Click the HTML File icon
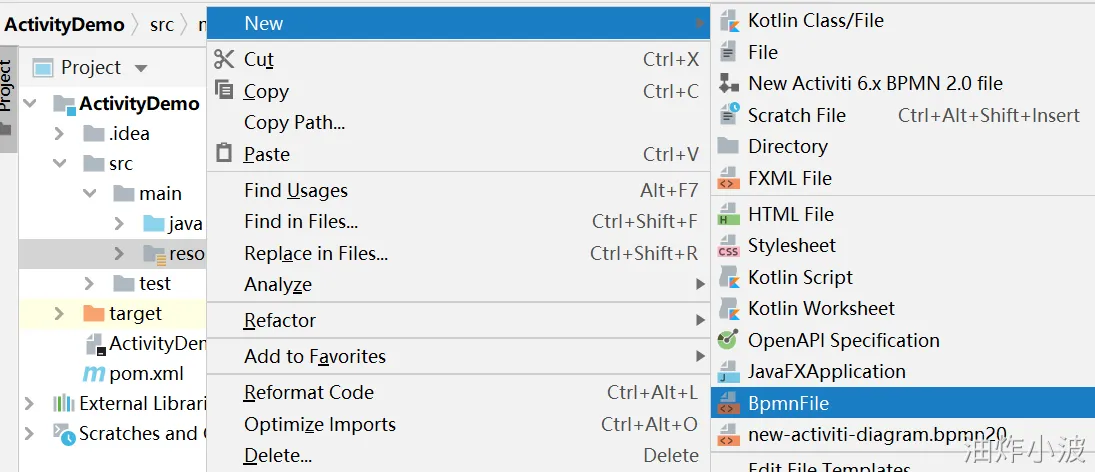This screenshot has height=472, width=1095. [728, 214]
